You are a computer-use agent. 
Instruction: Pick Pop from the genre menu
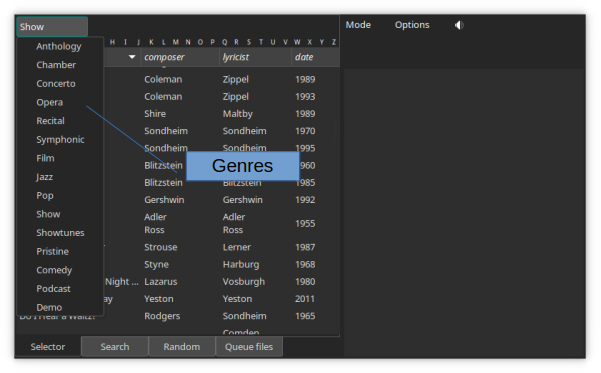(x=45, y=196)
